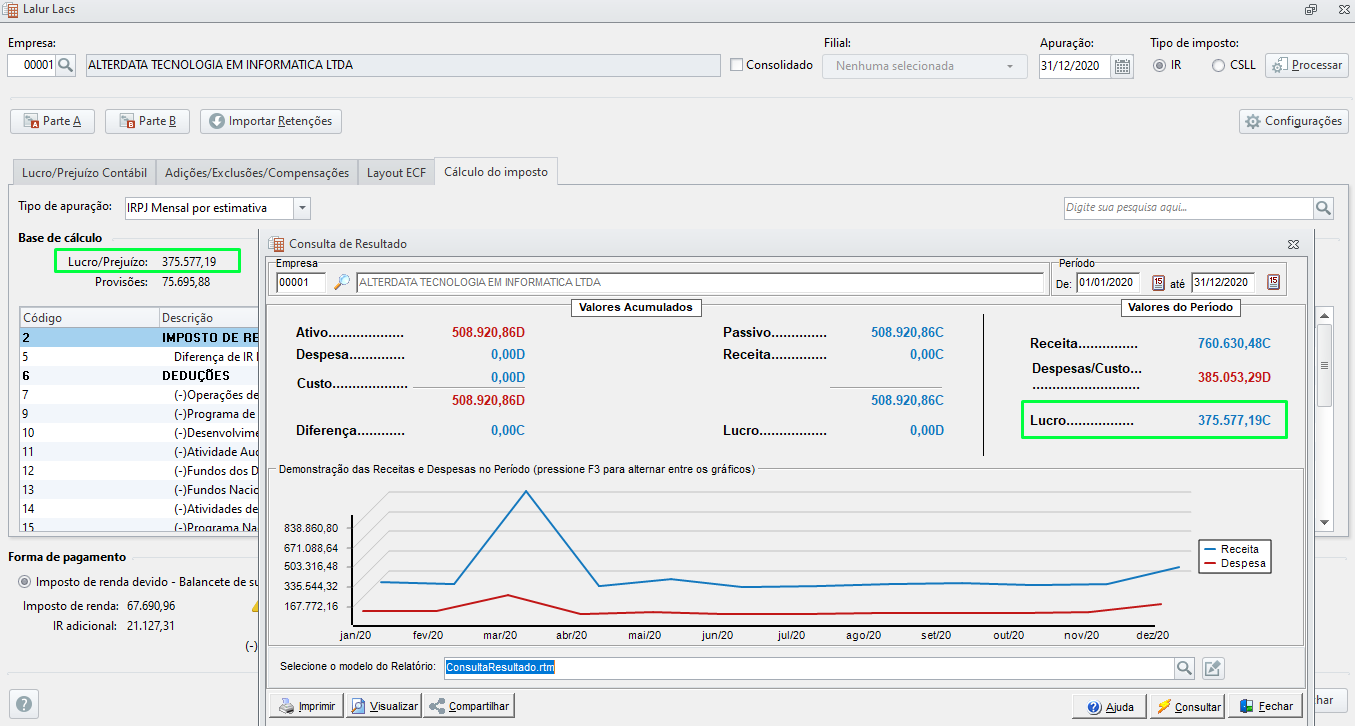Click the table's vertical scrollbar down arrow
The height and width of the screenshot is (726, 1355).
(x=1325, y=522)
